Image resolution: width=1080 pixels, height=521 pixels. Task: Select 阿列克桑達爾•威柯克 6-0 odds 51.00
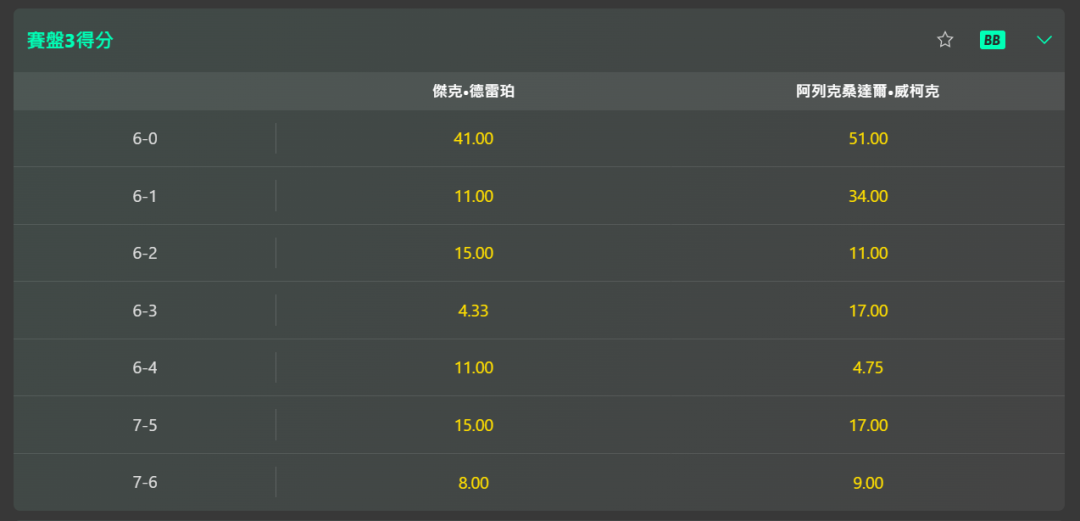pyautogui.click(x=868, y=139)
